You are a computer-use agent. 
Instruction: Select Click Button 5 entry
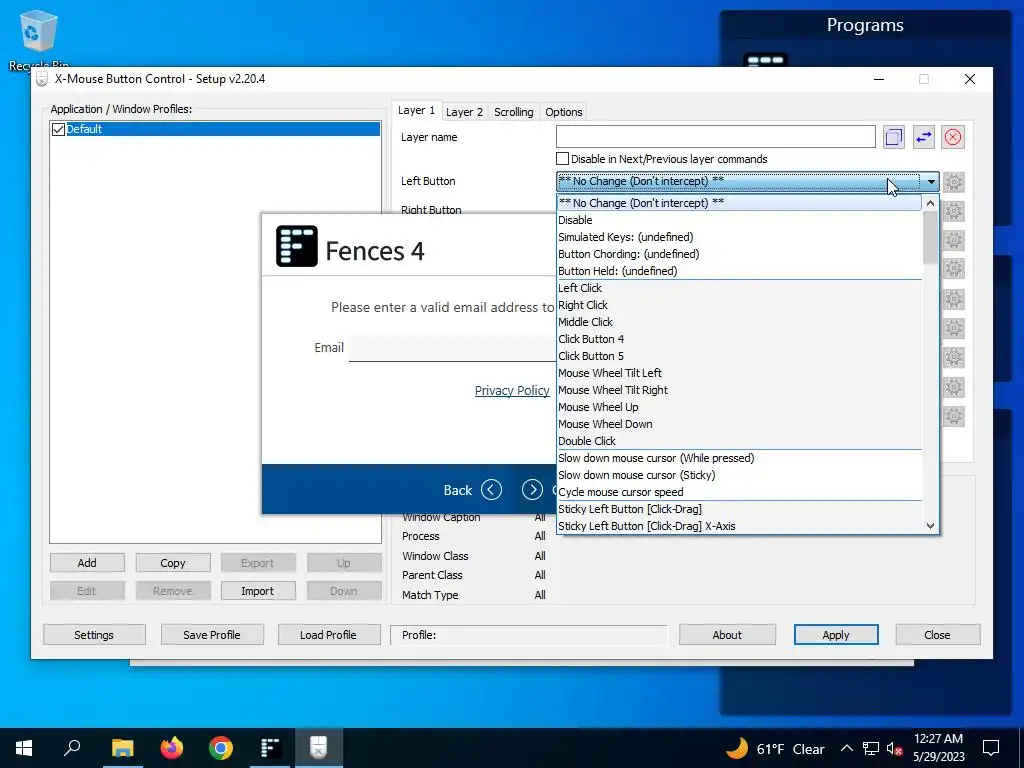(739, 356)
